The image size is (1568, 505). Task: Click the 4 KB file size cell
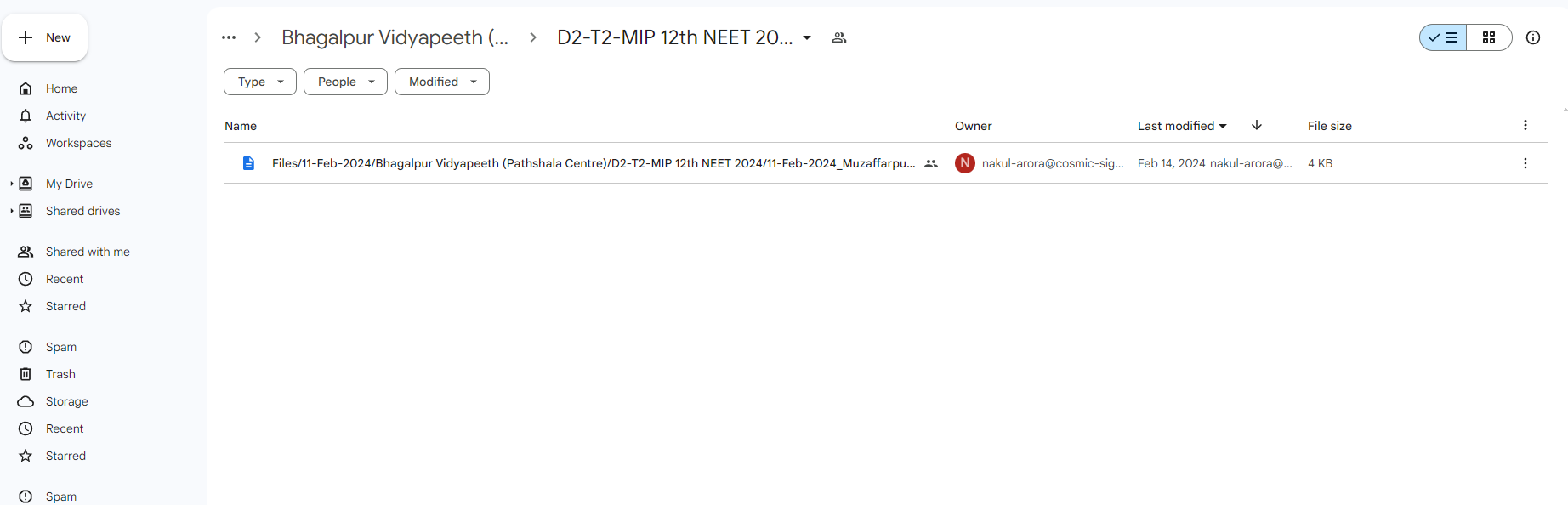pyautogui.click(x=1320, y=163)
